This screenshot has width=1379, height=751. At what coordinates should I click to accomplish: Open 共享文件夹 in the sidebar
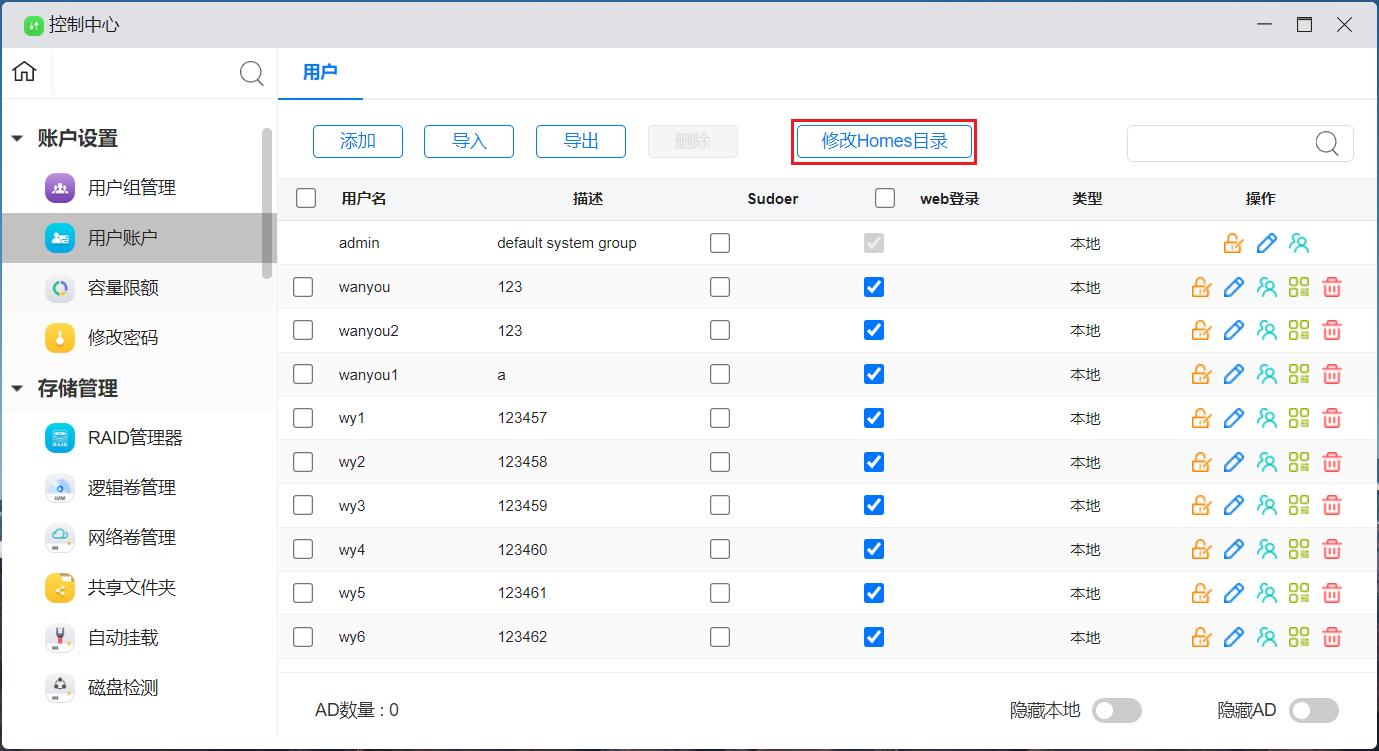131,588
